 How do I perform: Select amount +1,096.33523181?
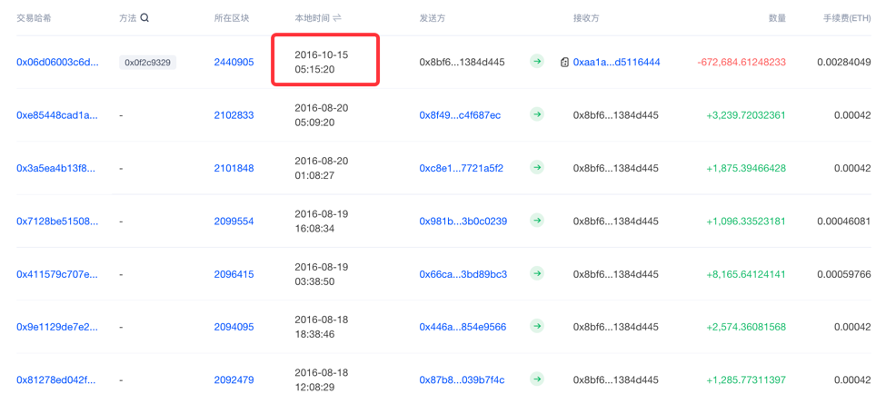(746, 221)
